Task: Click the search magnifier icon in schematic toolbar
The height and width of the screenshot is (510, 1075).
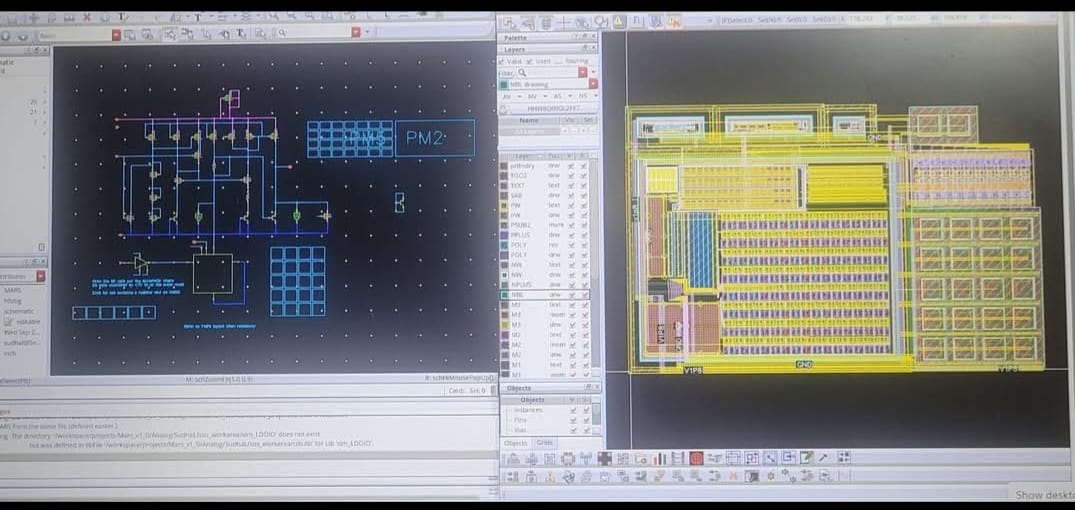Action: pyautogui.click(x=284, y=34)
